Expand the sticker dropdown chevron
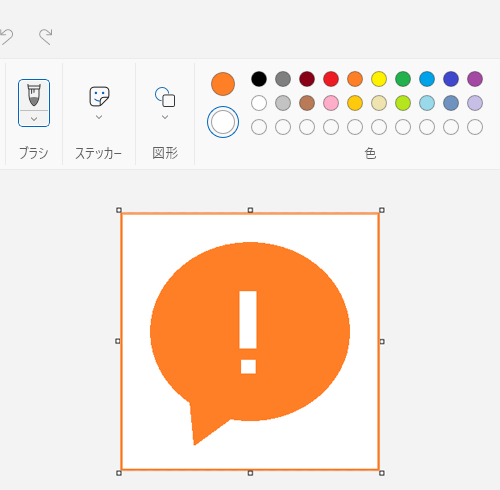This screenshot has height=490, width=500. tap(99, 117)
